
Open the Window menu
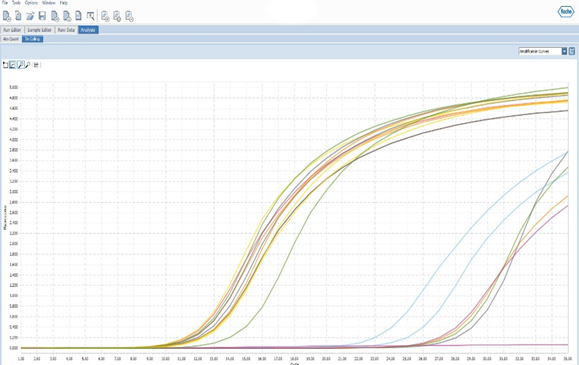tap(49, 3)
